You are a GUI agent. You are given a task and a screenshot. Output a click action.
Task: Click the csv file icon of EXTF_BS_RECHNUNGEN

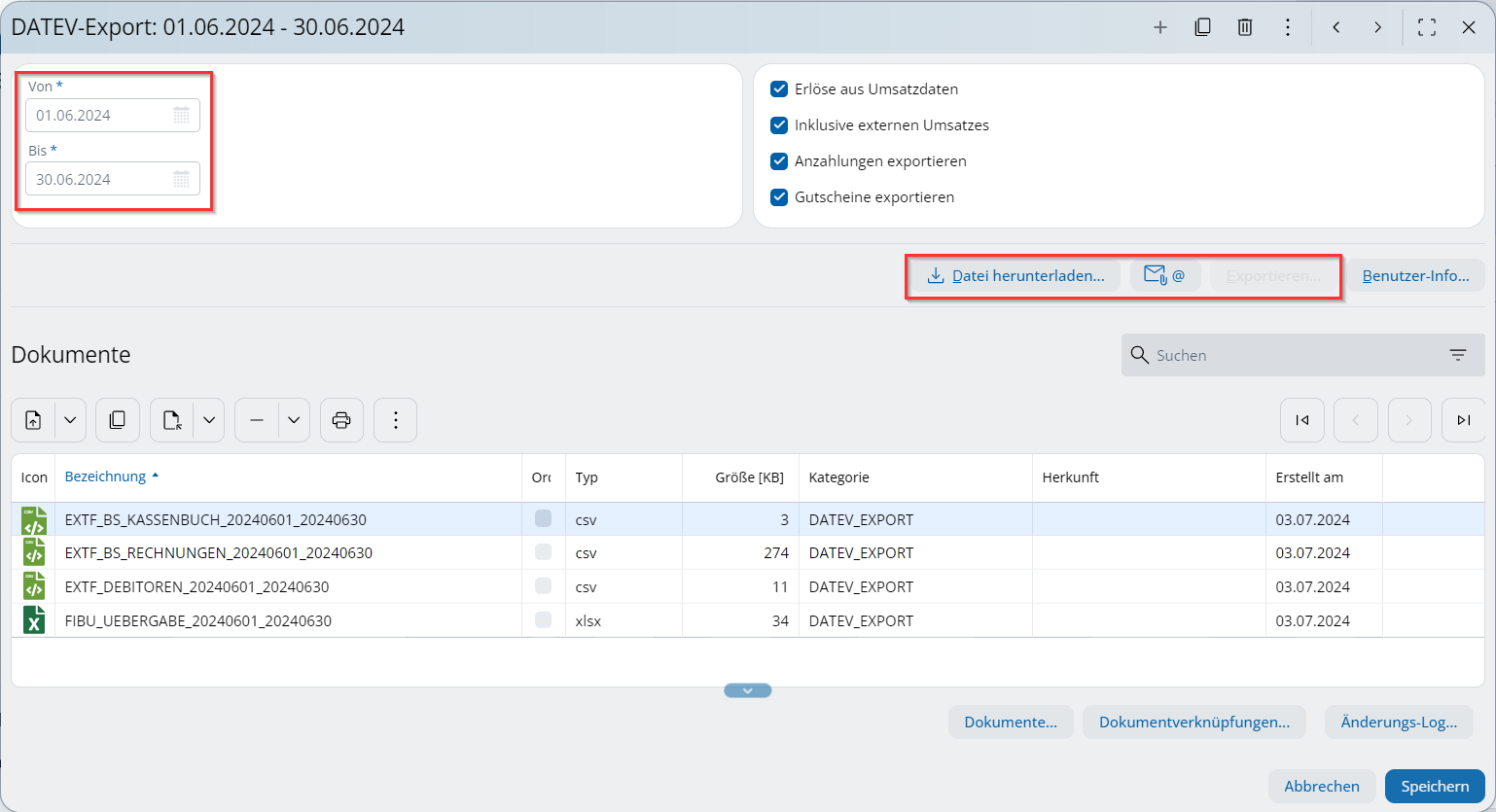click(x=34, y=552)
